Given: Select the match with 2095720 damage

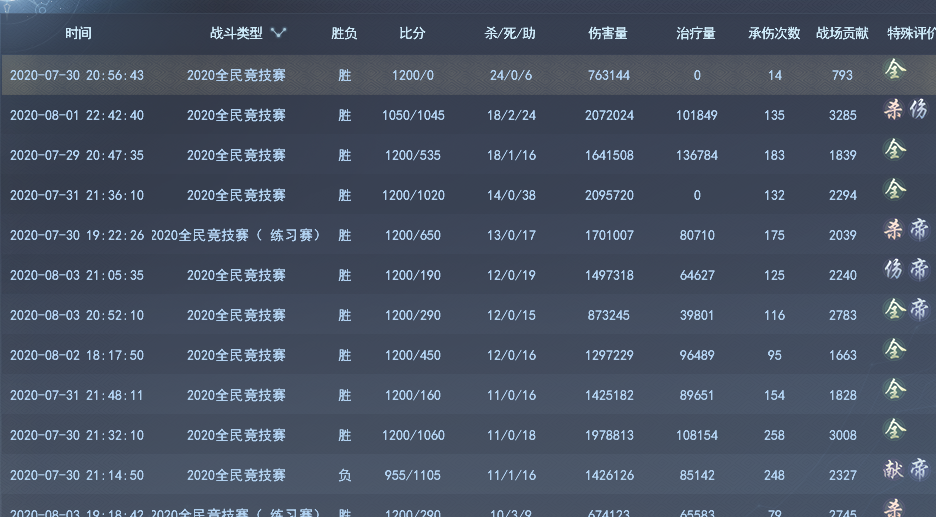Looking at the screenshot, I should [x=608, y=195].
